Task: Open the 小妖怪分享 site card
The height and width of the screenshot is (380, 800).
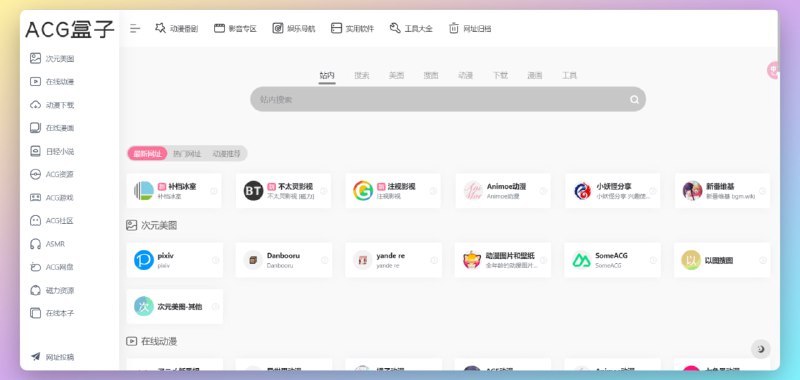Action: click(x=613, y=191)
